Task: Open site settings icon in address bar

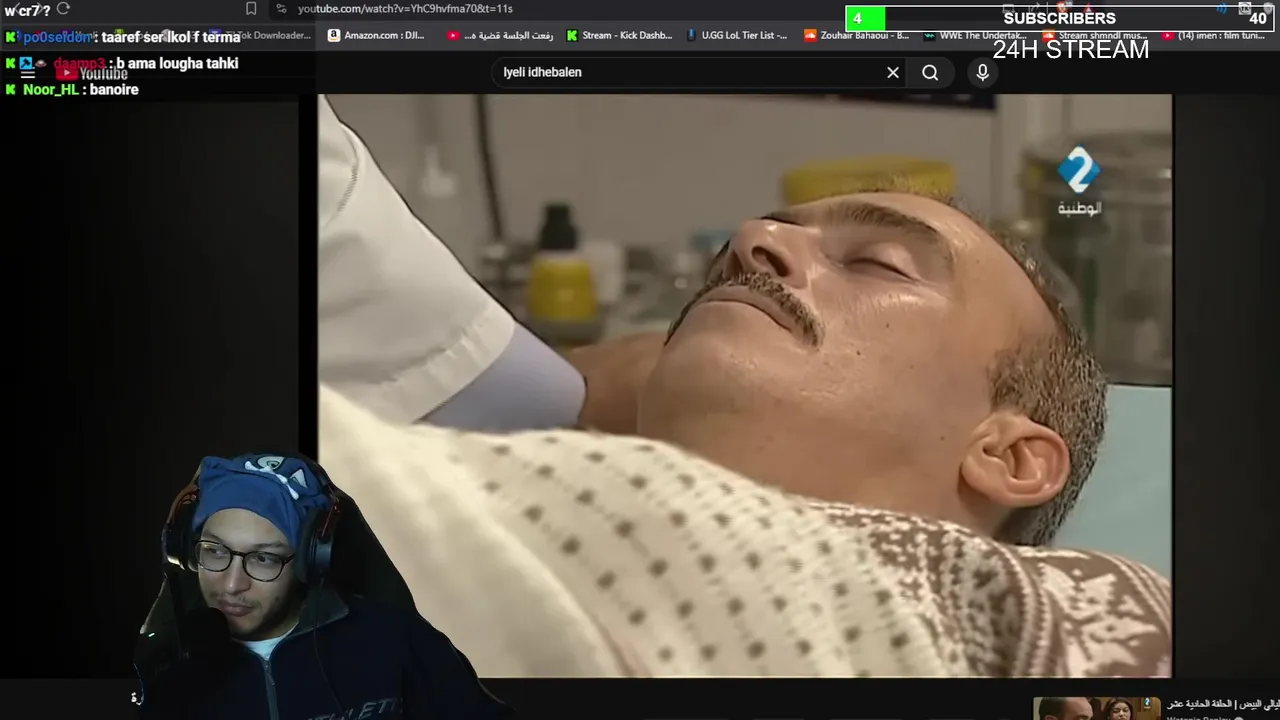Action: 281,9
